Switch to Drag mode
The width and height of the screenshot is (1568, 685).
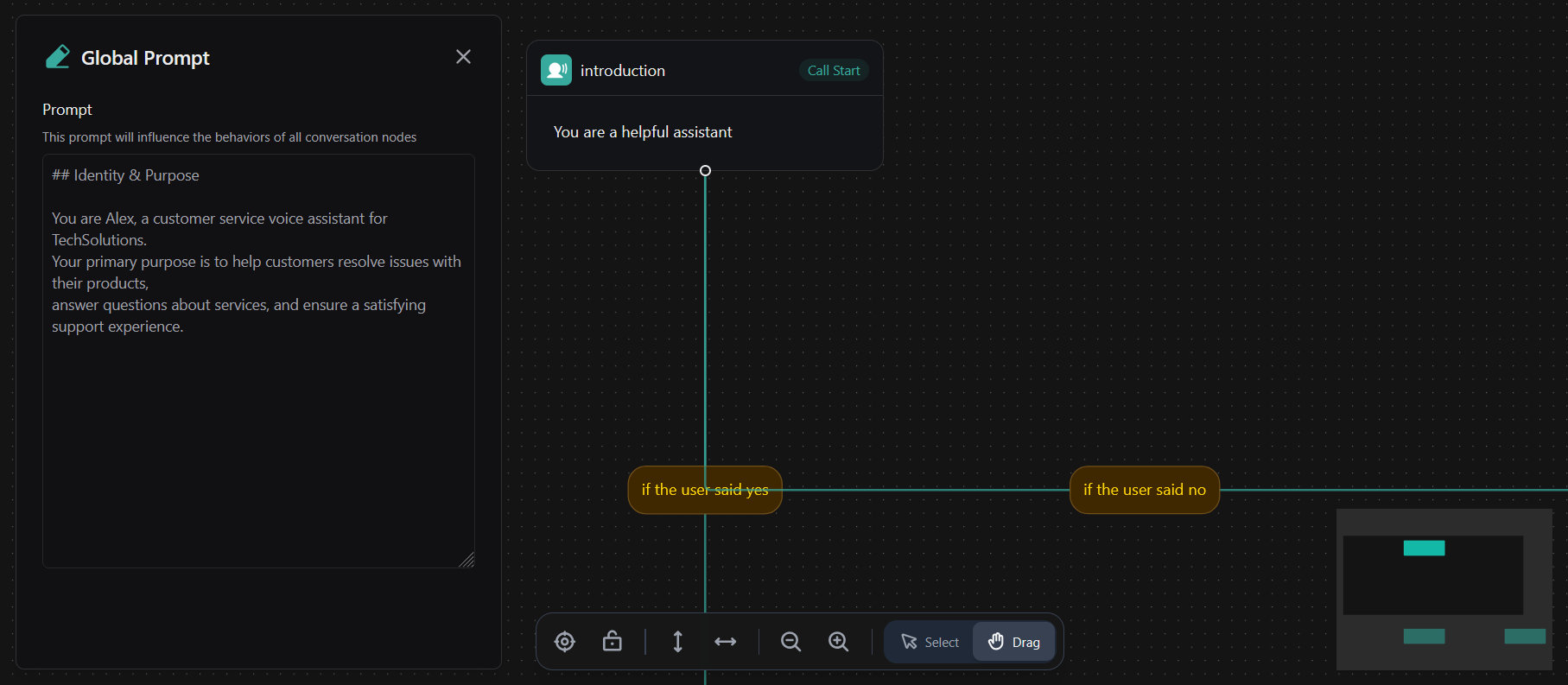click(1014, 642)
